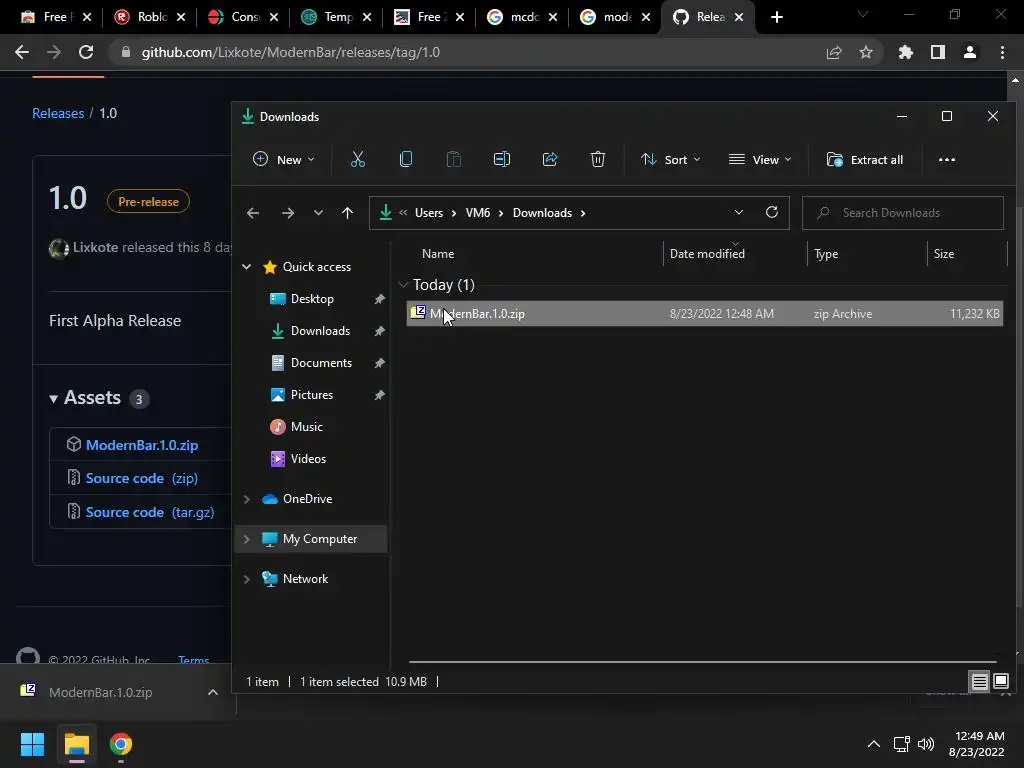Image resolution: width=1024 pixels, height=768 pixels.
Task: Reload the GitHub page in Chrome
Action: click(x=86, y=52)
